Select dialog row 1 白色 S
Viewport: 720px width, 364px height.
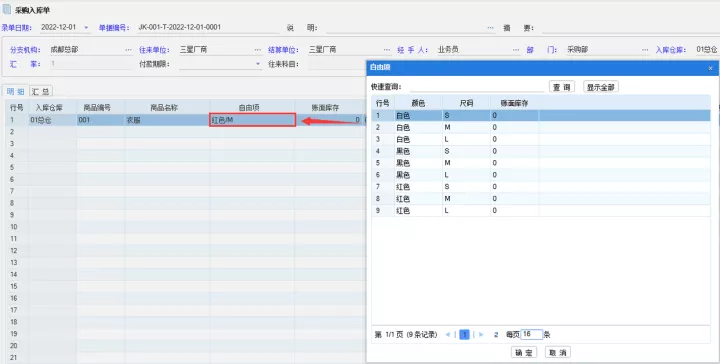click(541, 116)
